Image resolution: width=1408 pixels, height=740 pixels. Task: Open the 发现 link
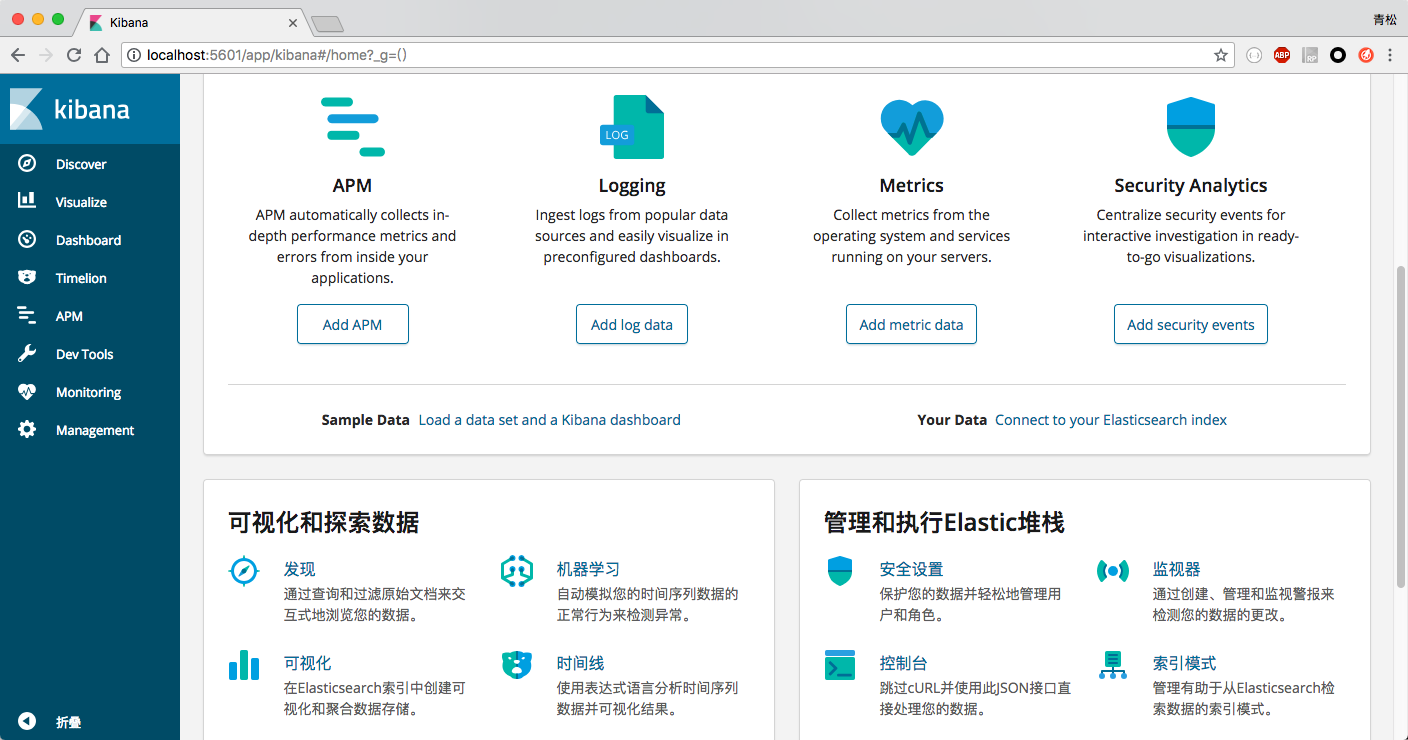pos(300,569)
